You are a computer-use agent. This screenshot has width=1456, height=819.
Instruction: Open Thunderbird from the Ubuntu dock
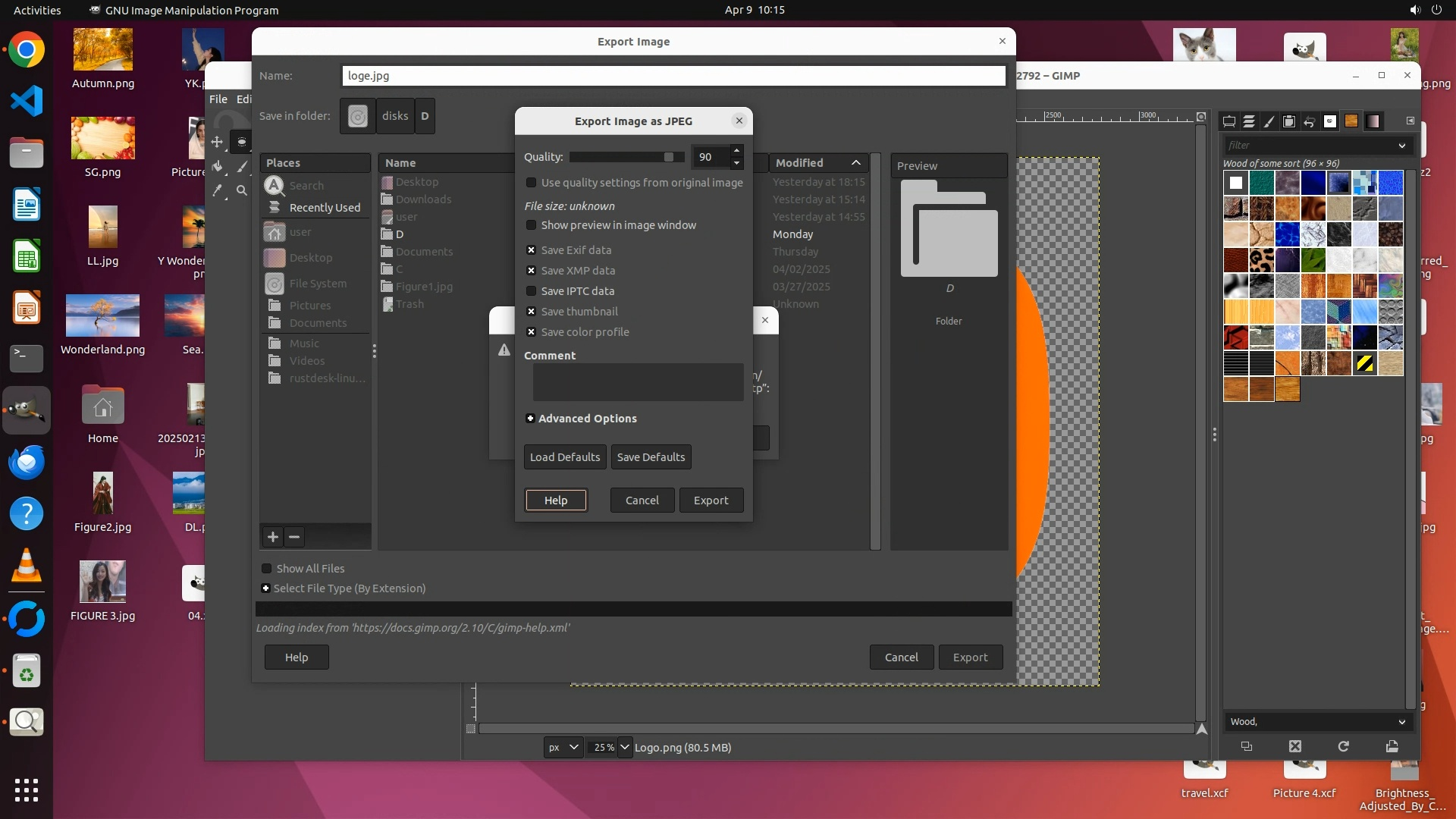pyautogui.click(x=27, y=462)
